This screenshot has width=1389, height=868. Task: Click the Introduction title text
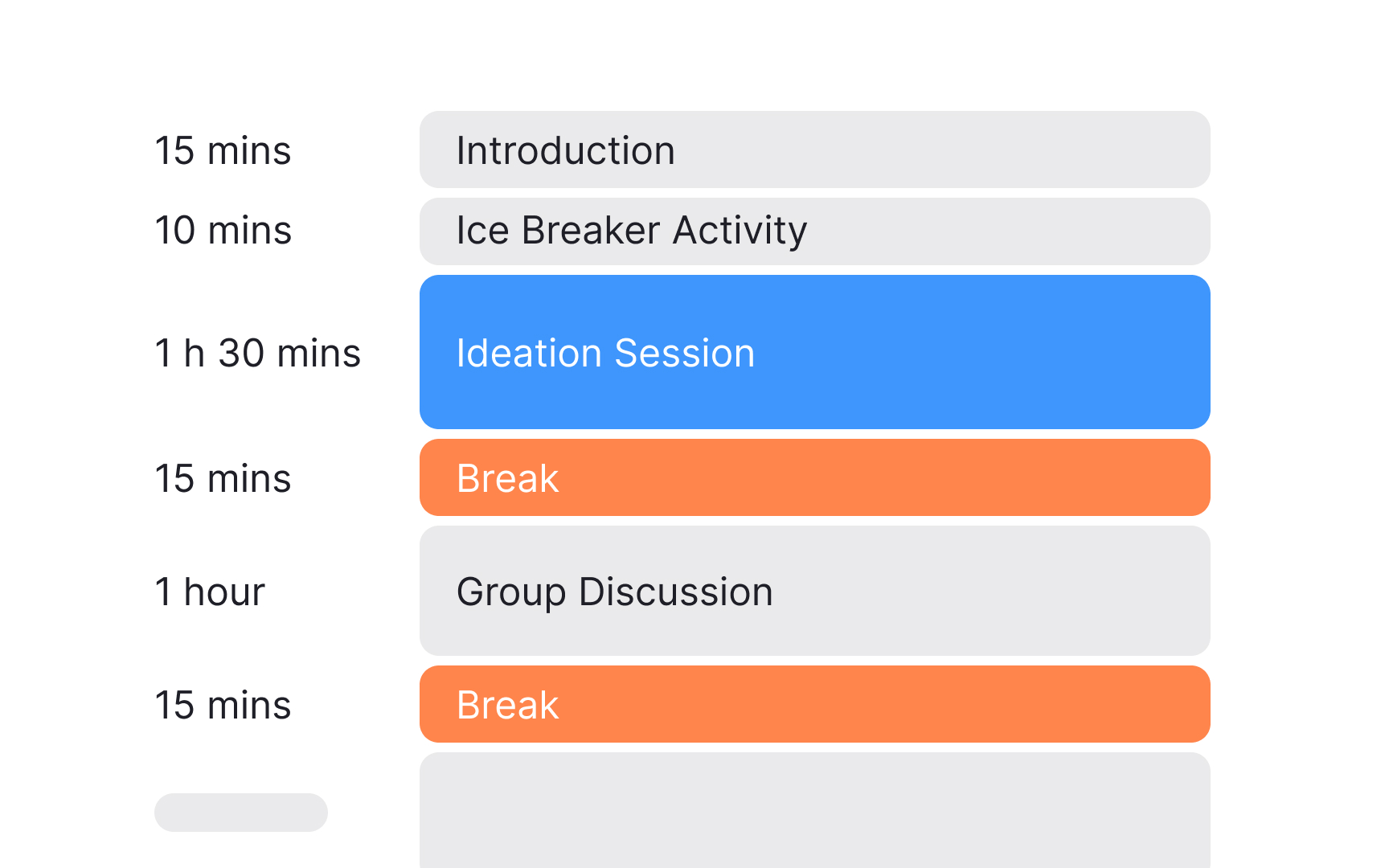pos(564,150)
